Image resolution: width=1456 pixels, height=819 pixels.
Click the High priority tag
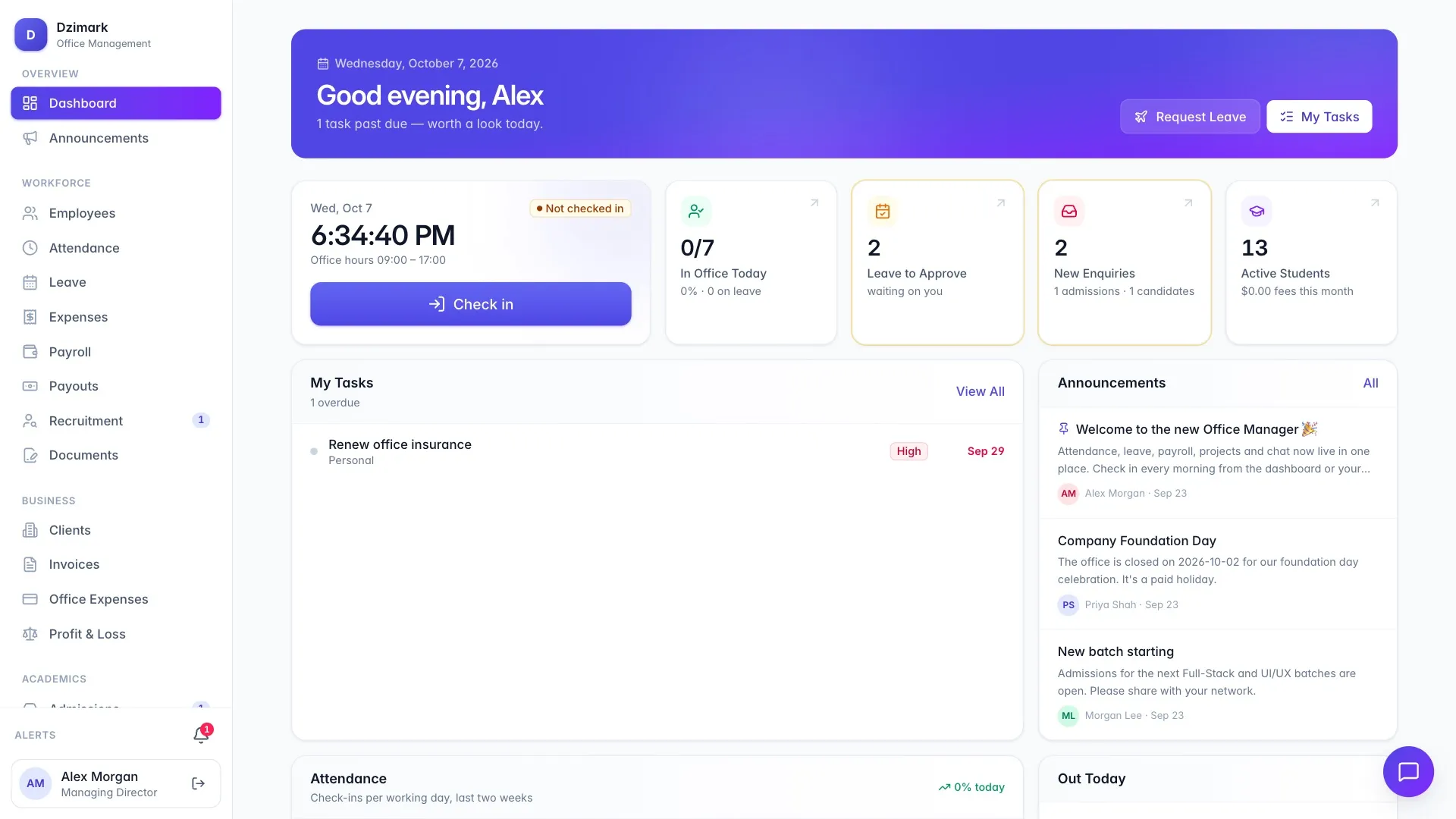pos(908,451)
